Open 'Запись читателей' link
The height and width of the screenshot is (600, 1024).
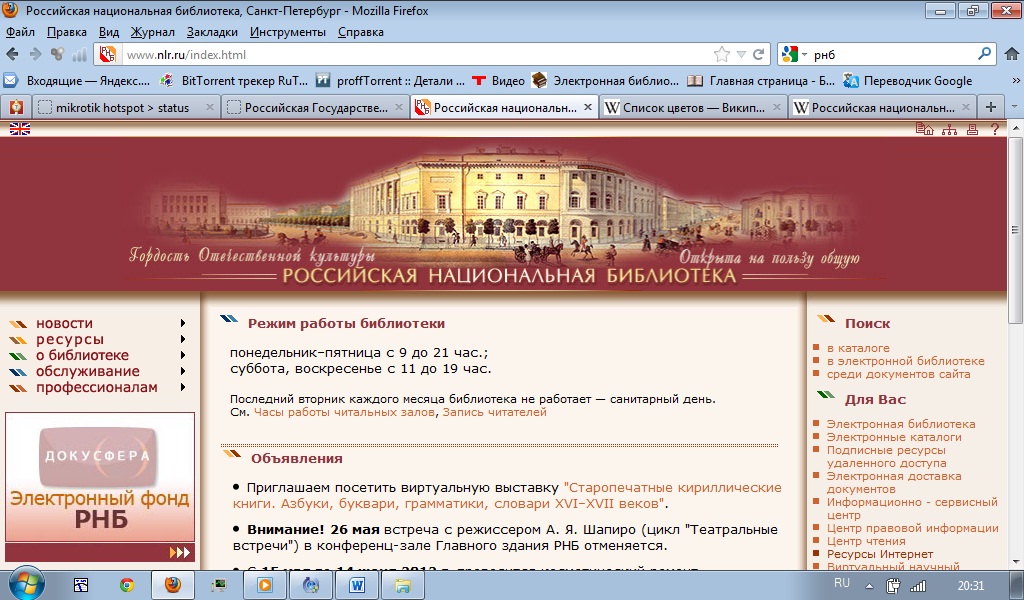click(494, 412)
